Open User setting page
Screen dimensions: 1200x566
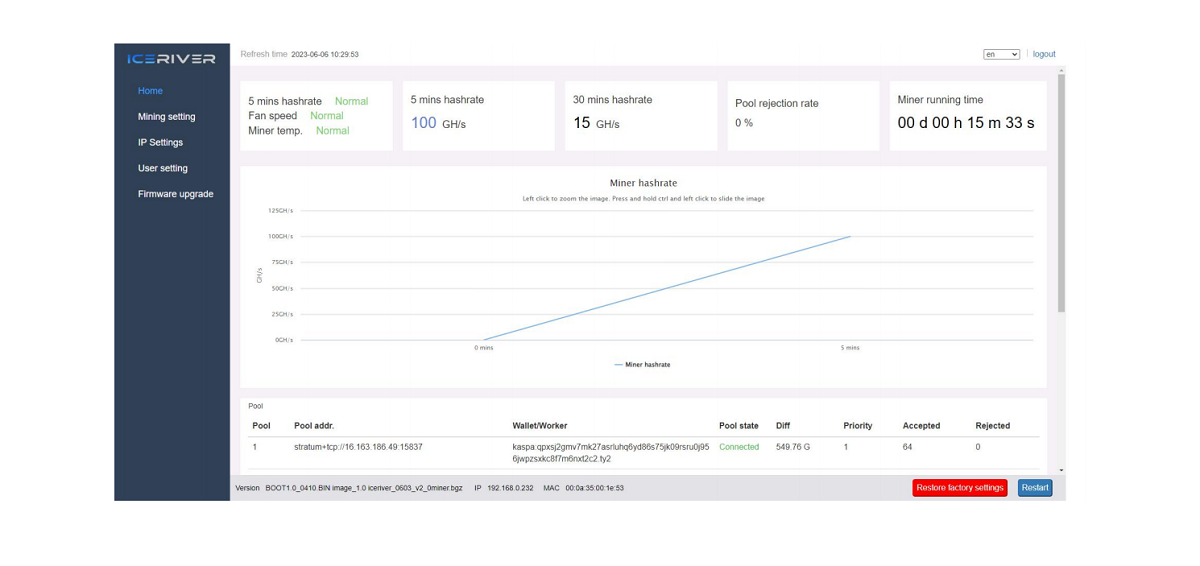[162, 169]
